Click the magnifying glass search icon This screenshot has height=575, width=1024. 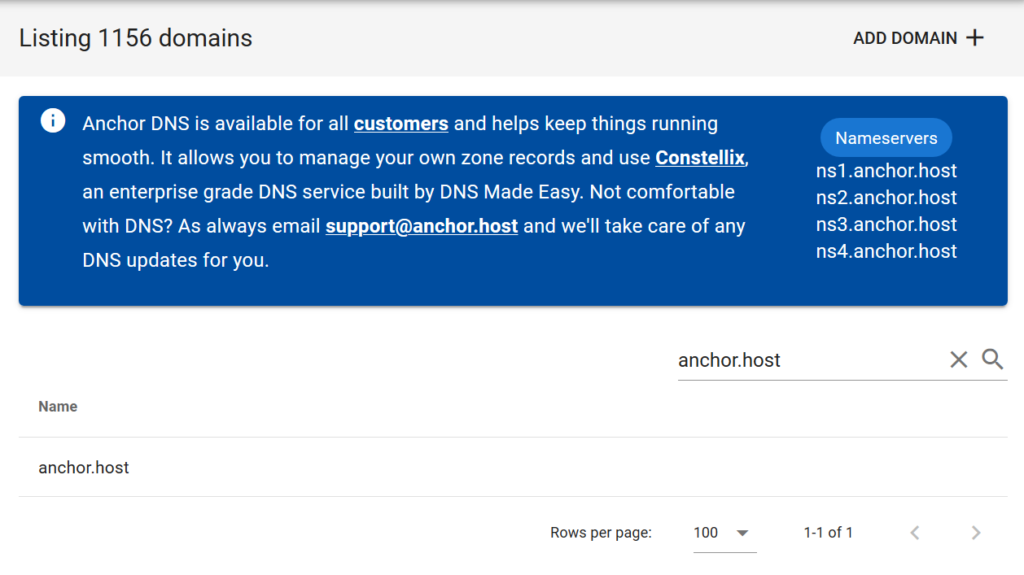click(x=992, y=360)
